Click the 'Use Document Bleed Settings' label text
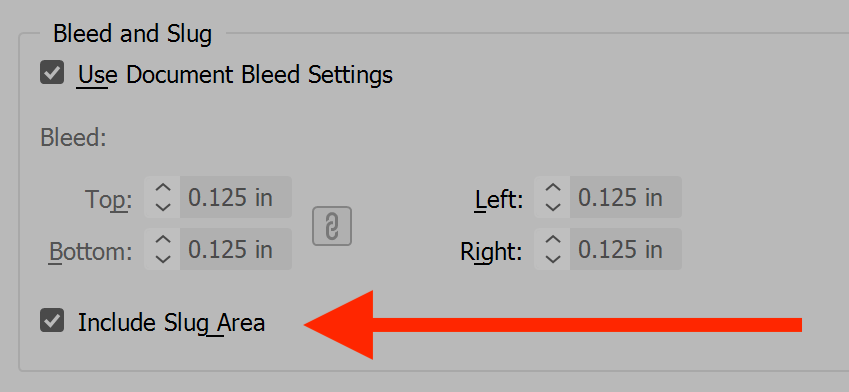This screenshot has height=392, width=849. point(236,75)
